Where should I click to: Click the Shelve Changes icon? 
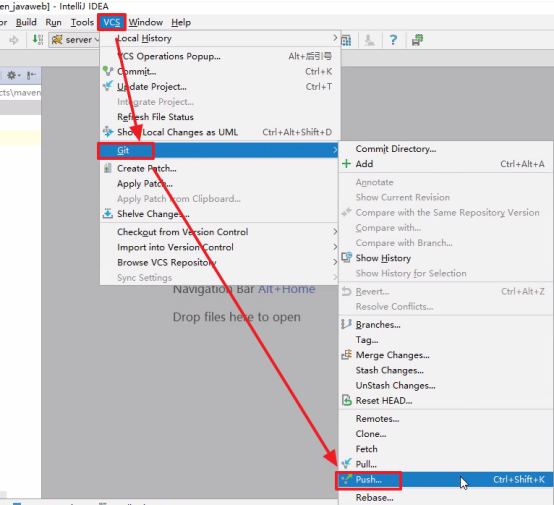(x=108, y=213)
